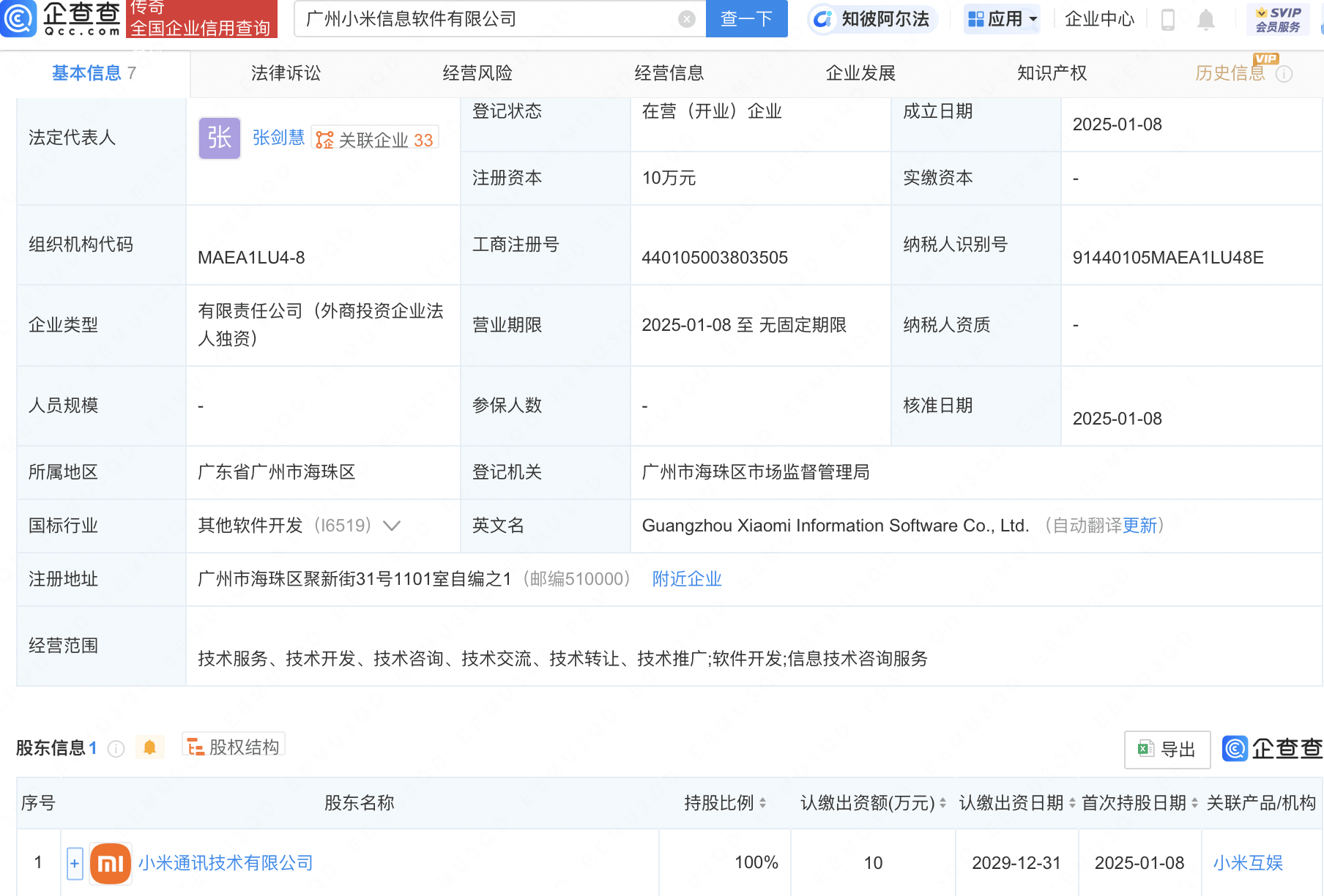Click info icon beside 股东信息
The width and height of the screenshot is (1324, 896).
116,748
